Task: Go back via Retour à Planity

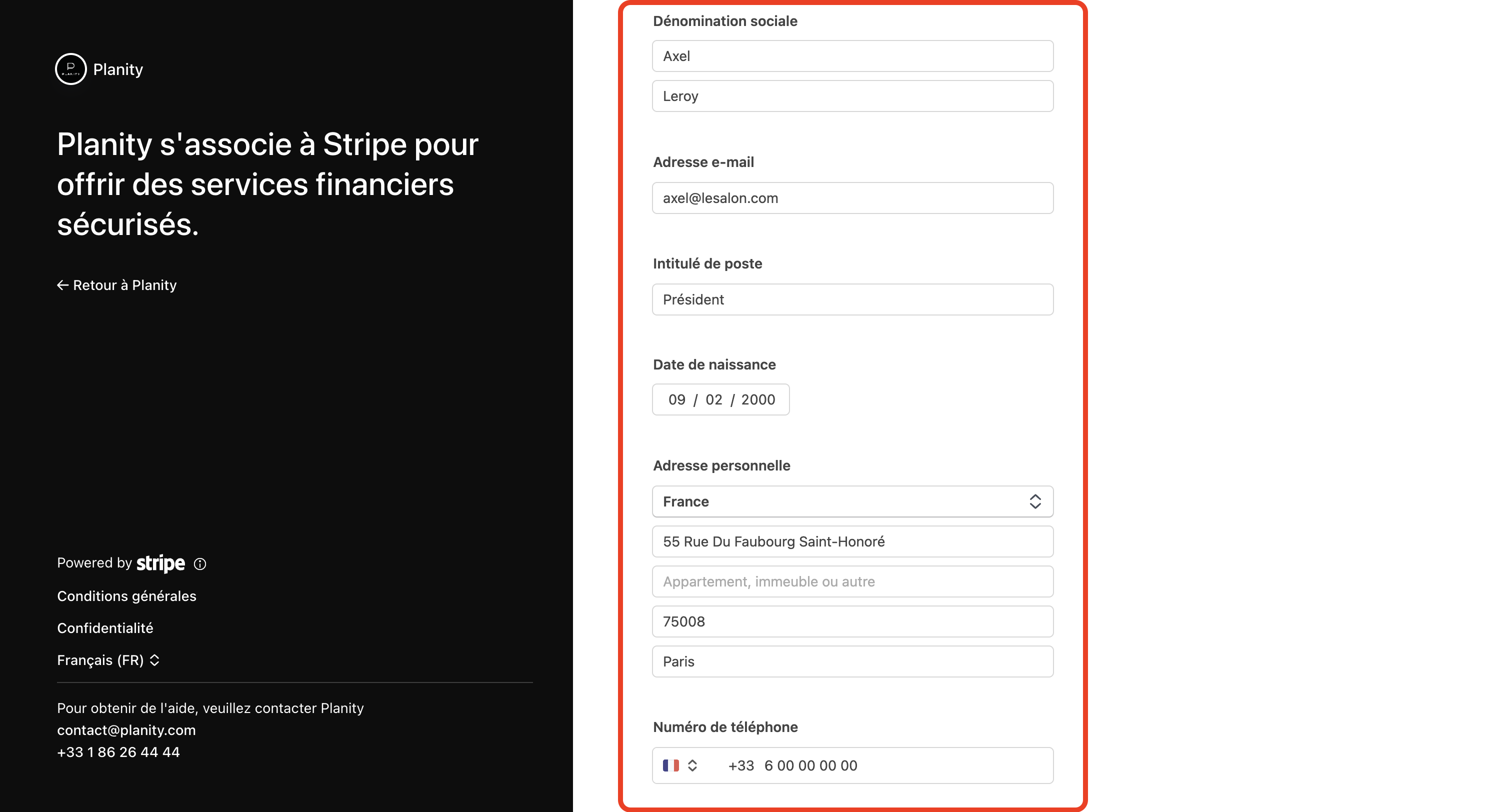Action: (117, 285)
